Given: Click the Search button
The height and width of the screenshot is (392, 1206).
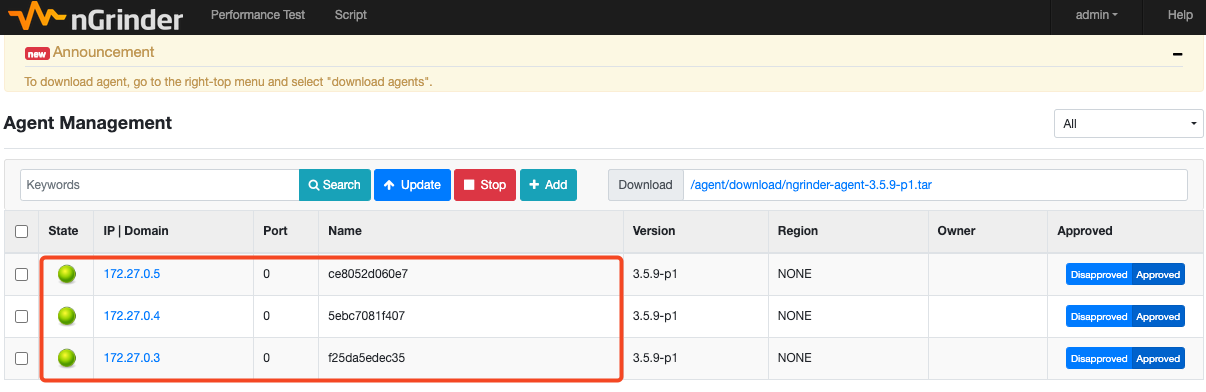Looking at the screenshot, I should click(x=334, y=185).
